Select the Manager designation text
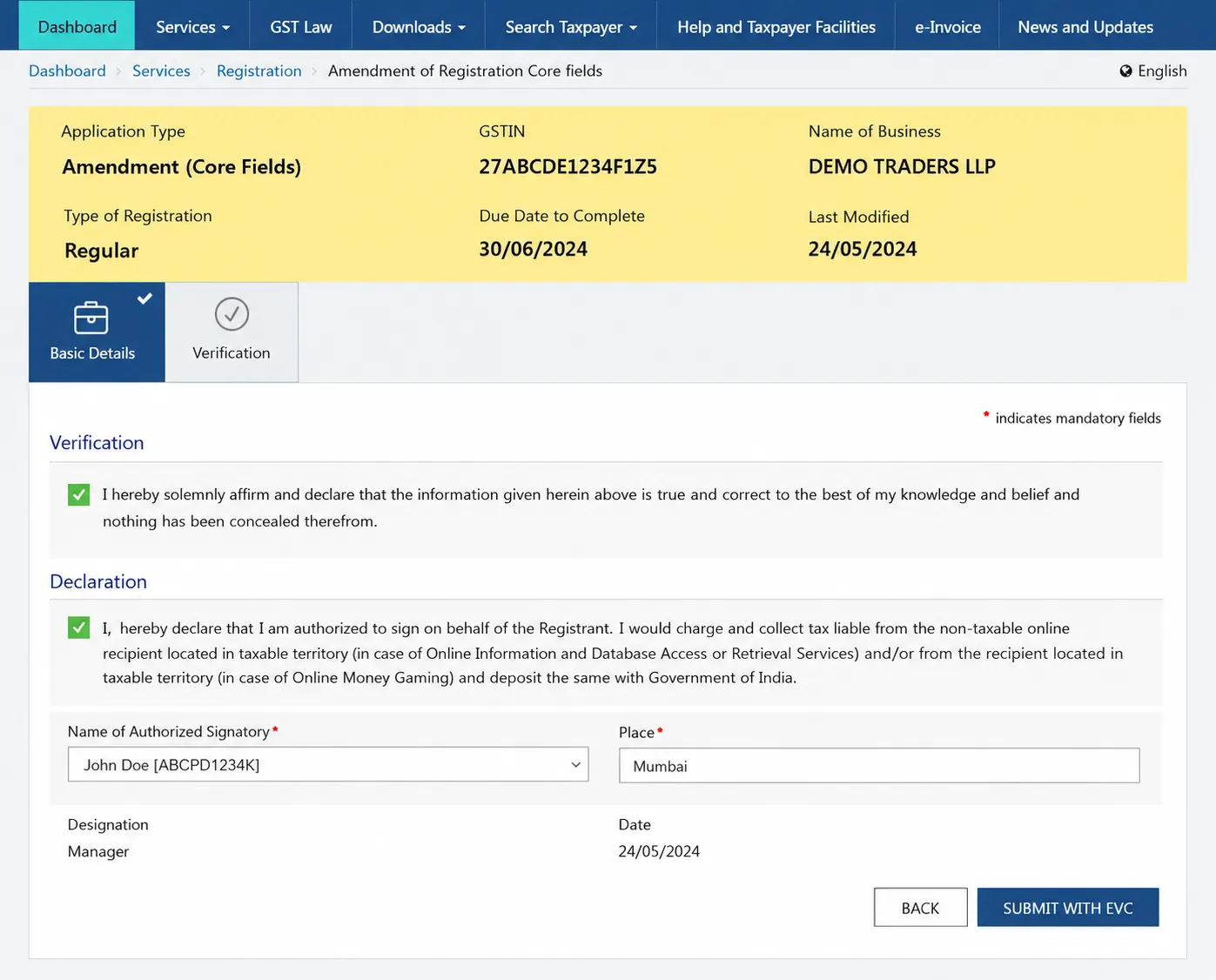Viewport: 1216px width, 980px height. point(98,851)
